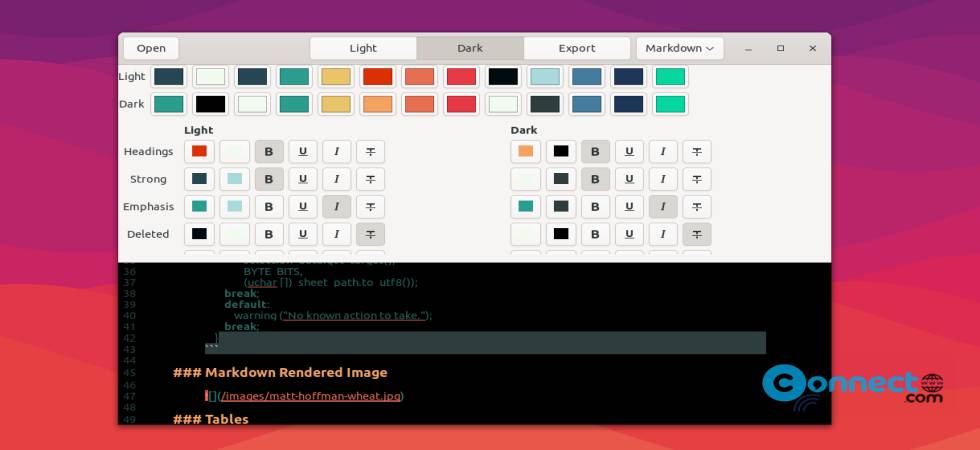Toggle italic for Dark Strong

pos(662,179)
